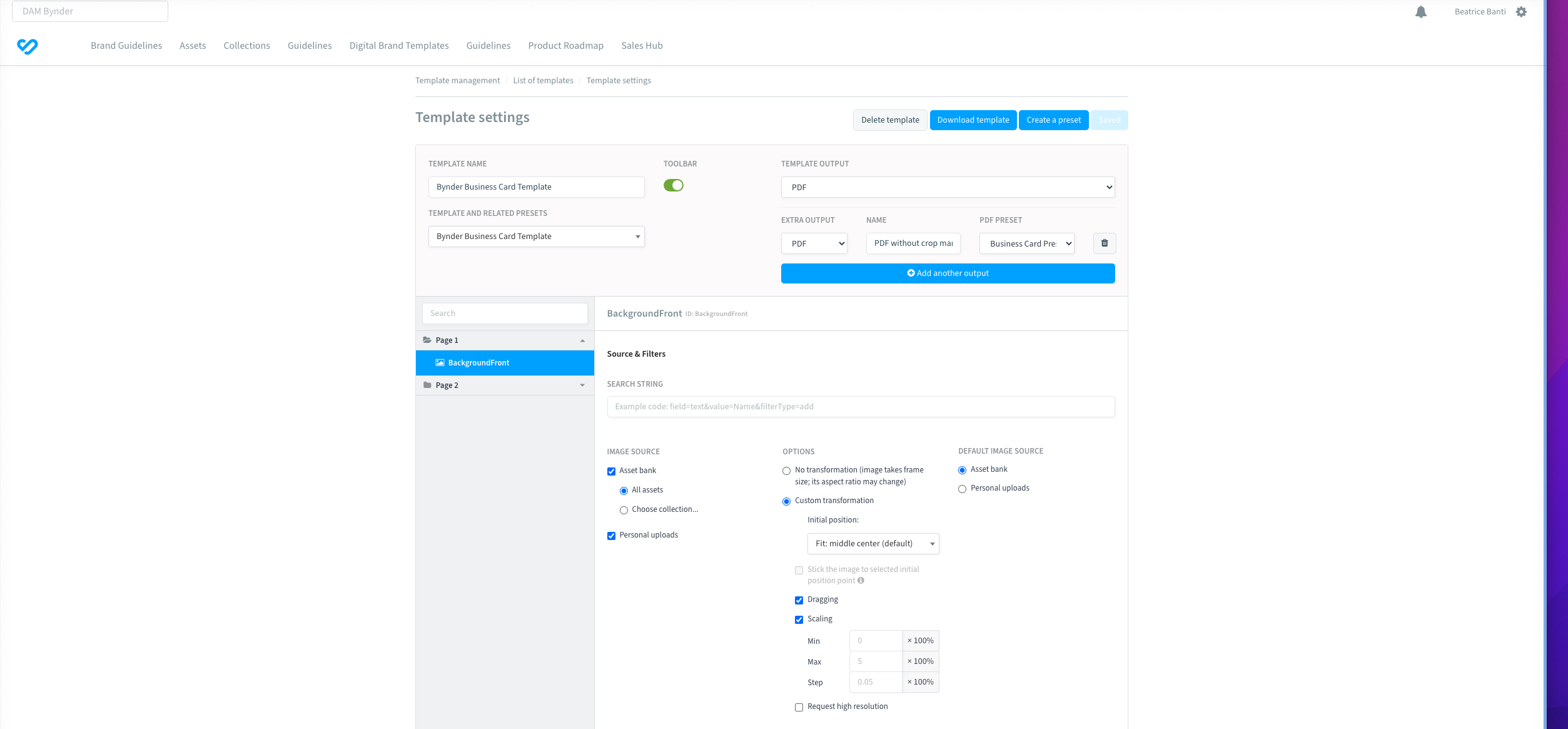The image size is (1568, 729).
Task: Set default image source to Personal uploads
Action: click(962, 489)
